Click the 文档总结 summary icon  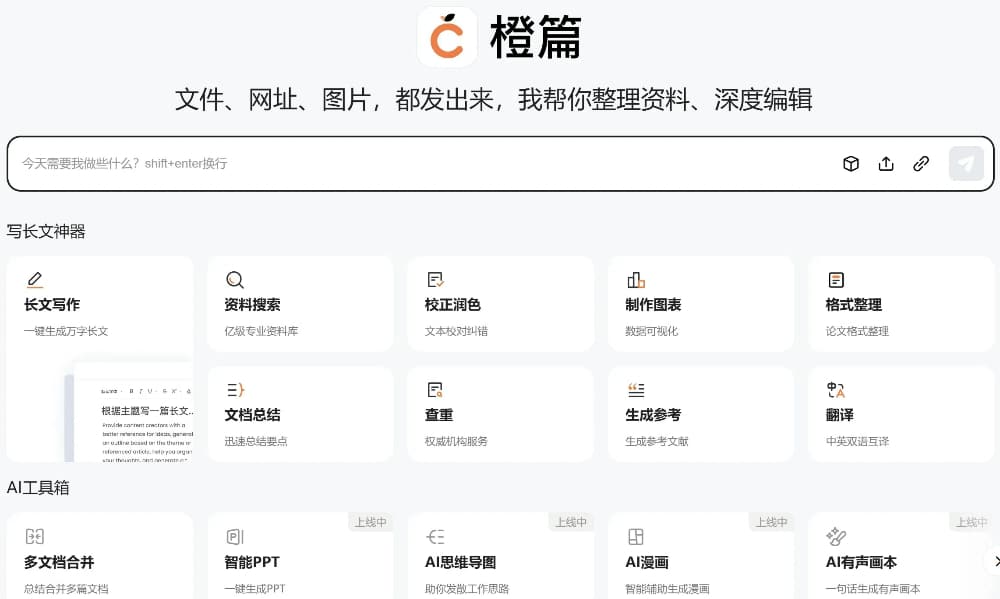[x=235, y=390]
